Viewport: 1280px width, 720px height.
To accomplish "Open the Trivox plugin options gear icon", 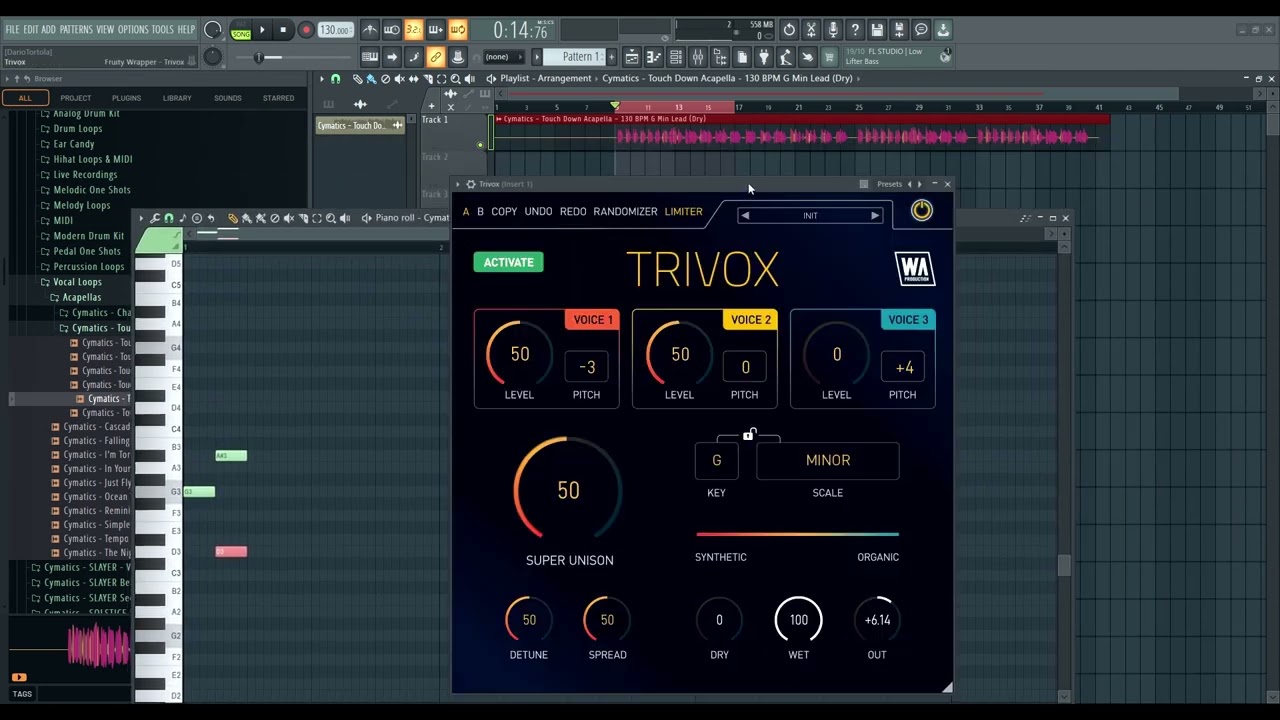I will pyautogui.click(x=470, y=184).
